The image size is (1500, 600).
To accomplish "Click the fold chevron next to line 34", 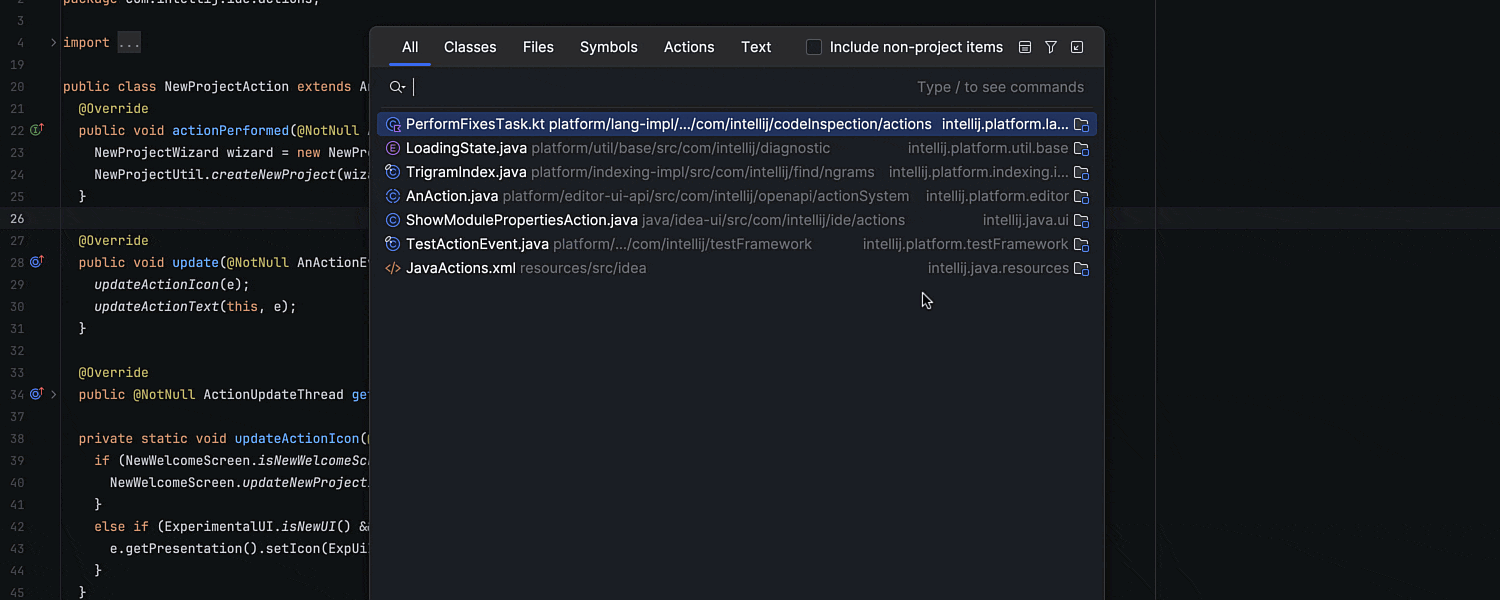I will click(x=53, y=394).
